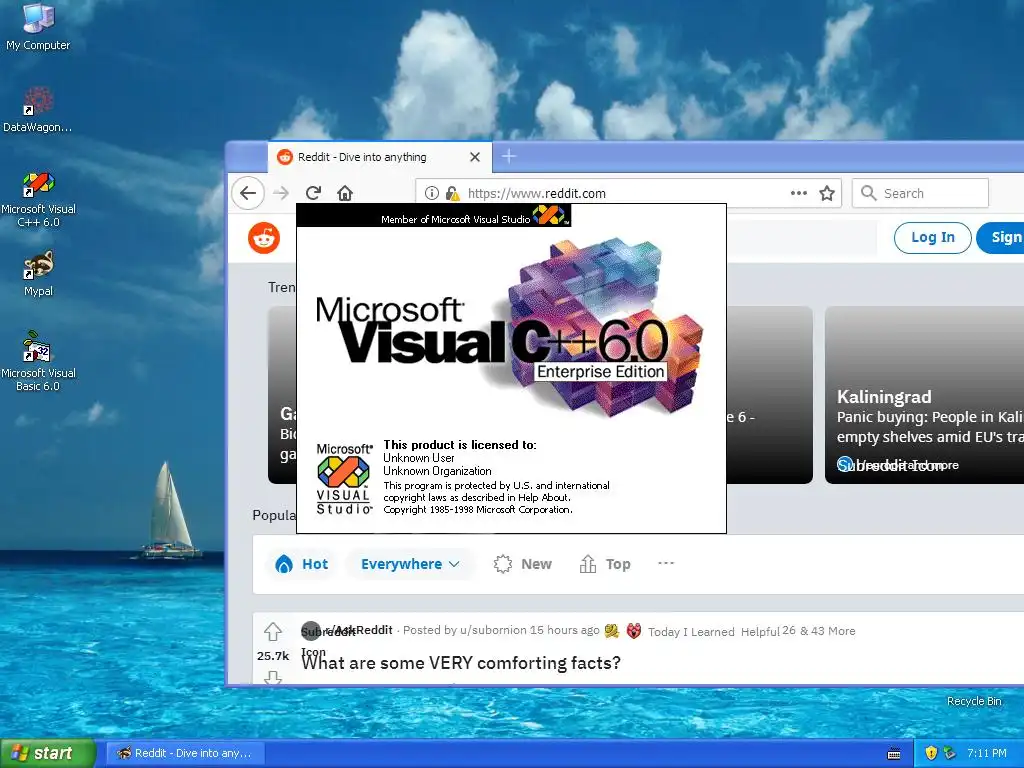
Task: Go back in the browser
Action: (248, 193)
